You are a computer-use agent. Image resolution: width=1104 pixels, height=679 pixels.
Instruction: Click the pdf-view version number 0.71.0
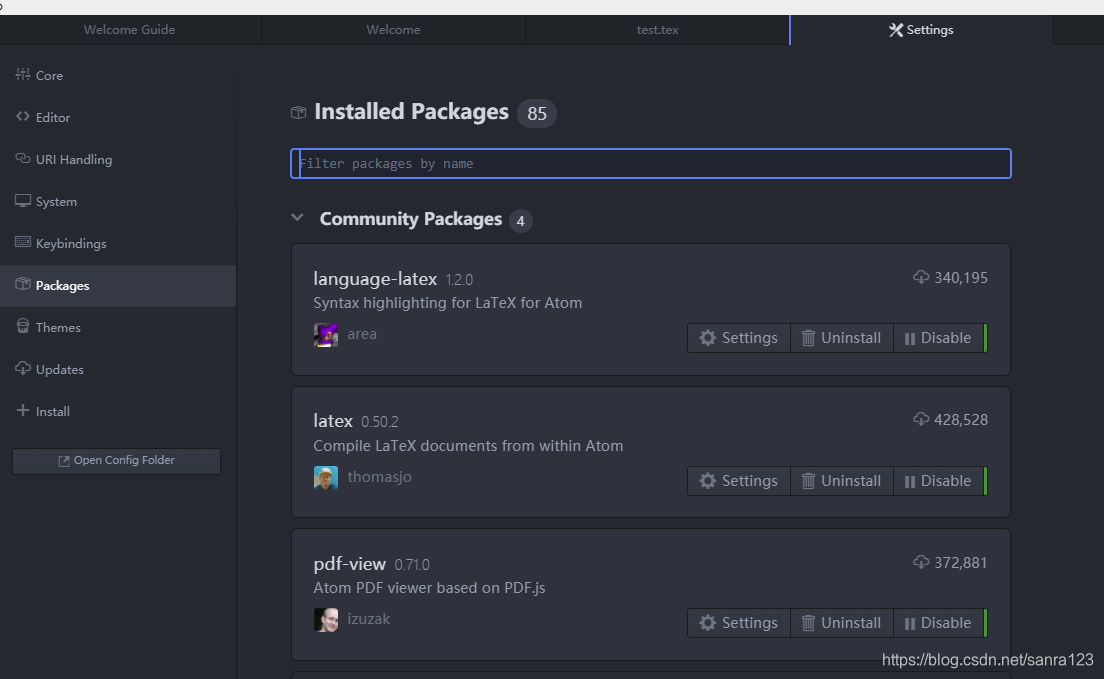(412, 565)
